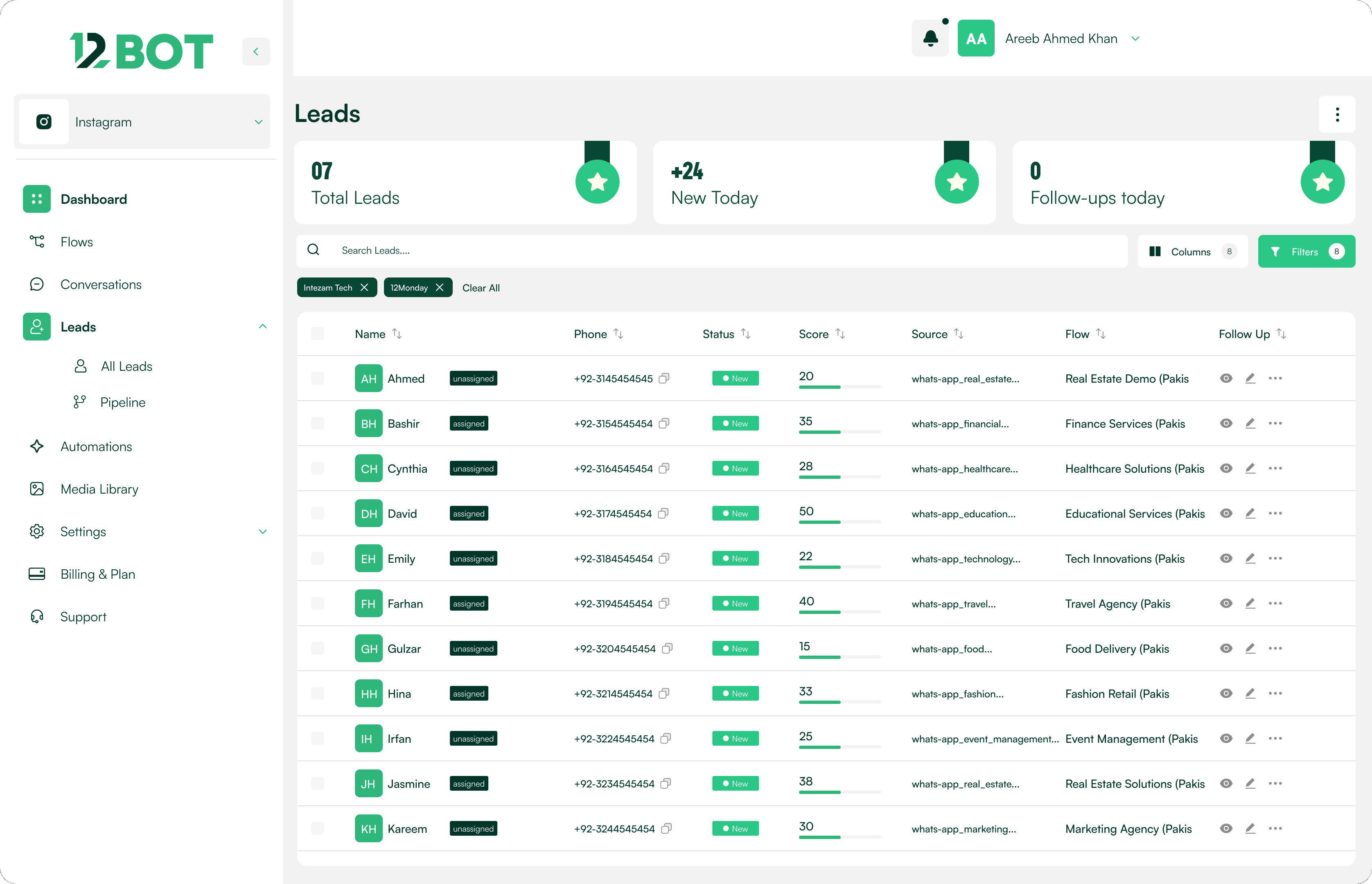Tick the select-all checkbox in header
Viewport: 1372px width, 884px height.
[x=318, y=334]
